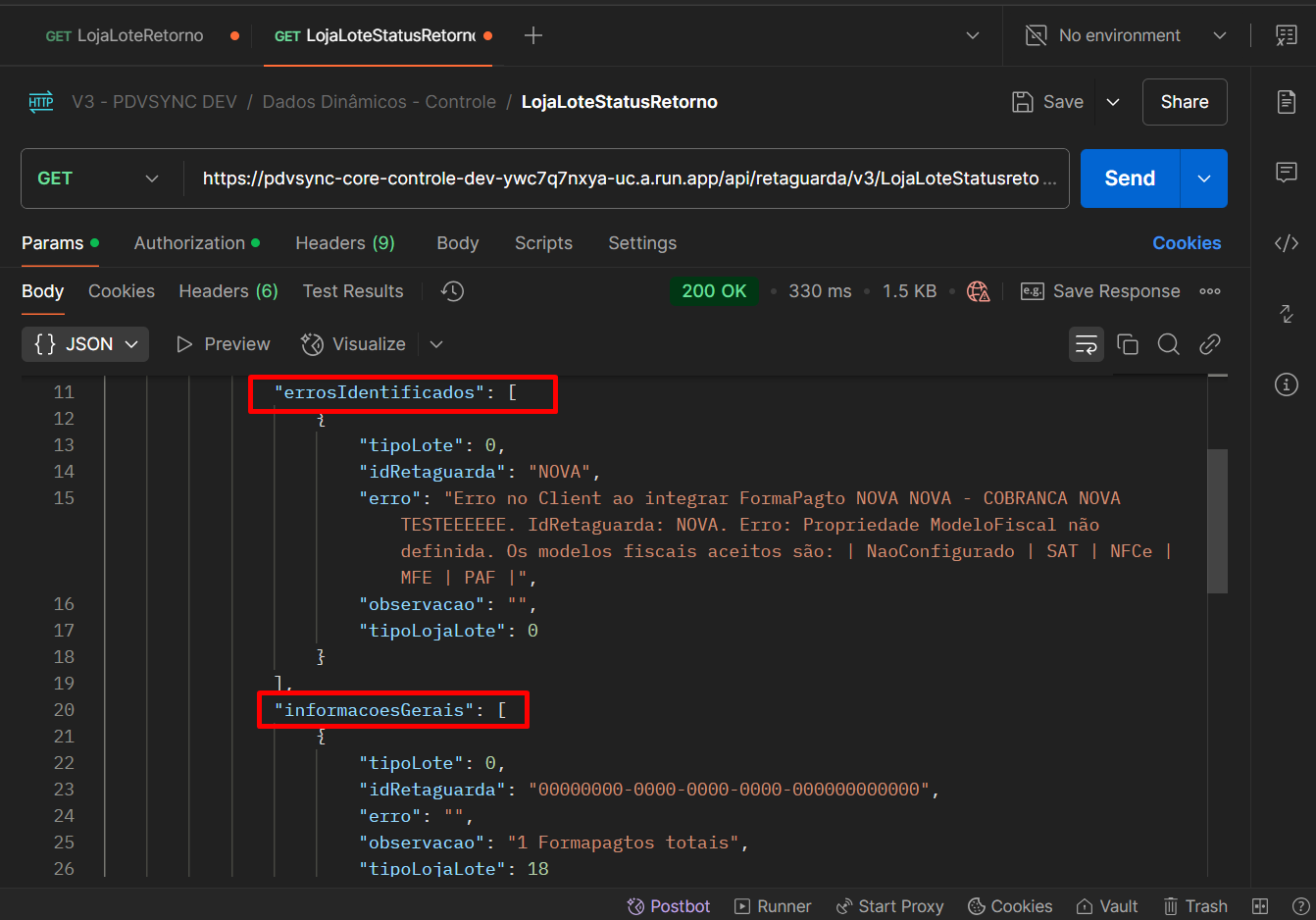Click the request URL field
This screenshot has height=920, width=1316.
(x=620, y=179)
